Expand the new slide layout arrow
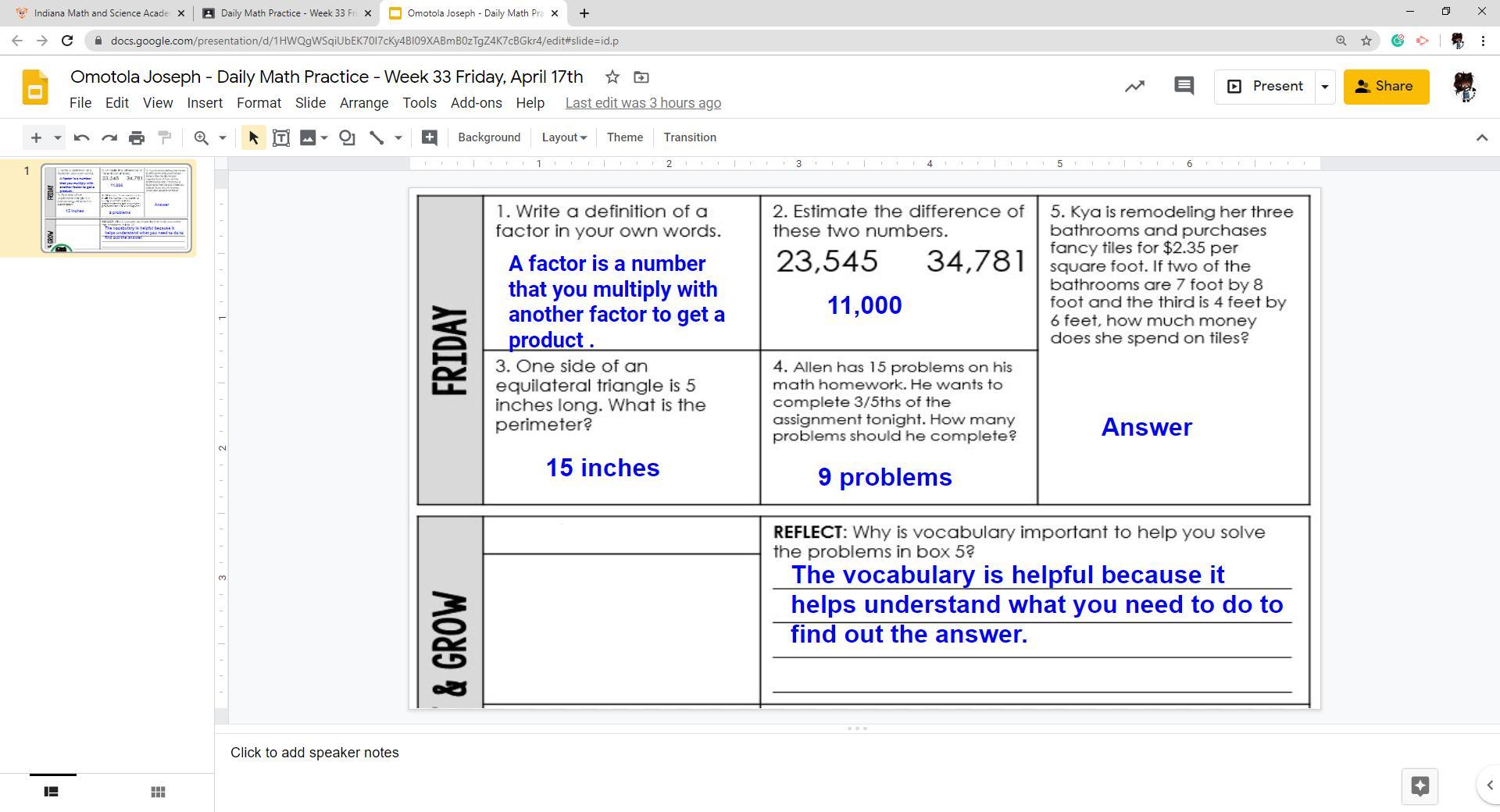The width and height of the screenshot is (1500, 812). [x=57, y=138]
